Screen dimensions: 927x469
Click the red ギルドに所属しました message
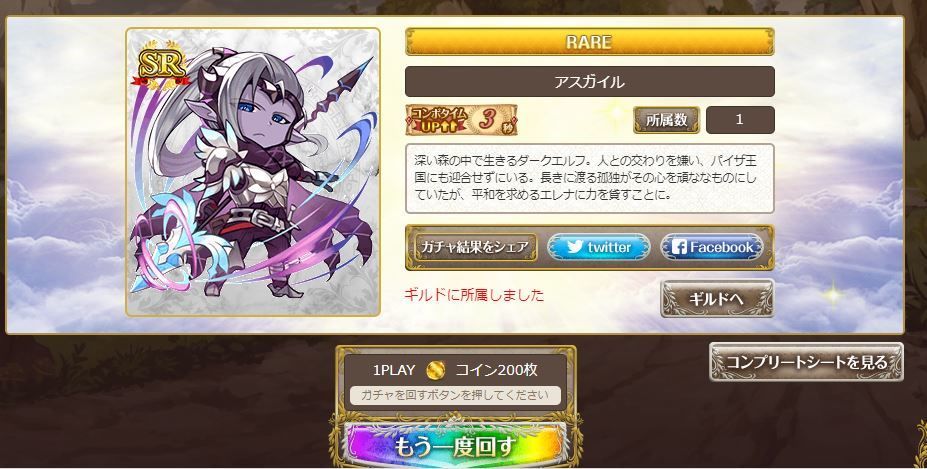474,295
